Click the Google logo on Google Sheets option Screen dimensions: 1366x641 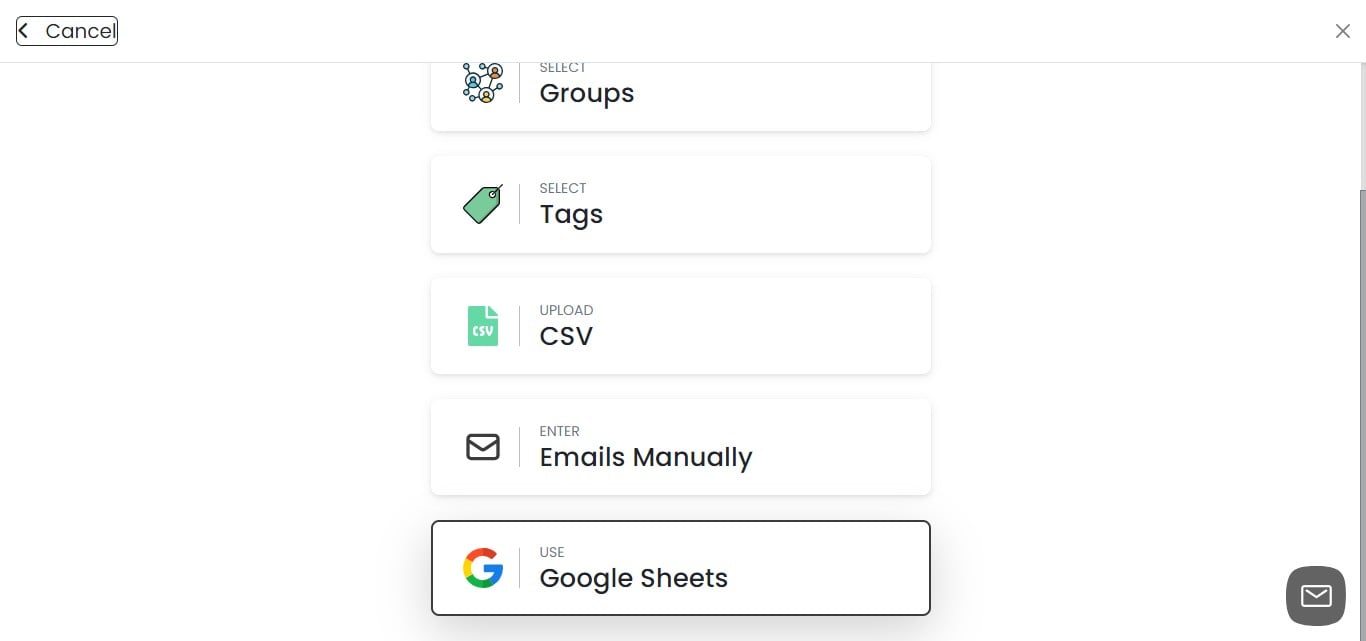482,568
